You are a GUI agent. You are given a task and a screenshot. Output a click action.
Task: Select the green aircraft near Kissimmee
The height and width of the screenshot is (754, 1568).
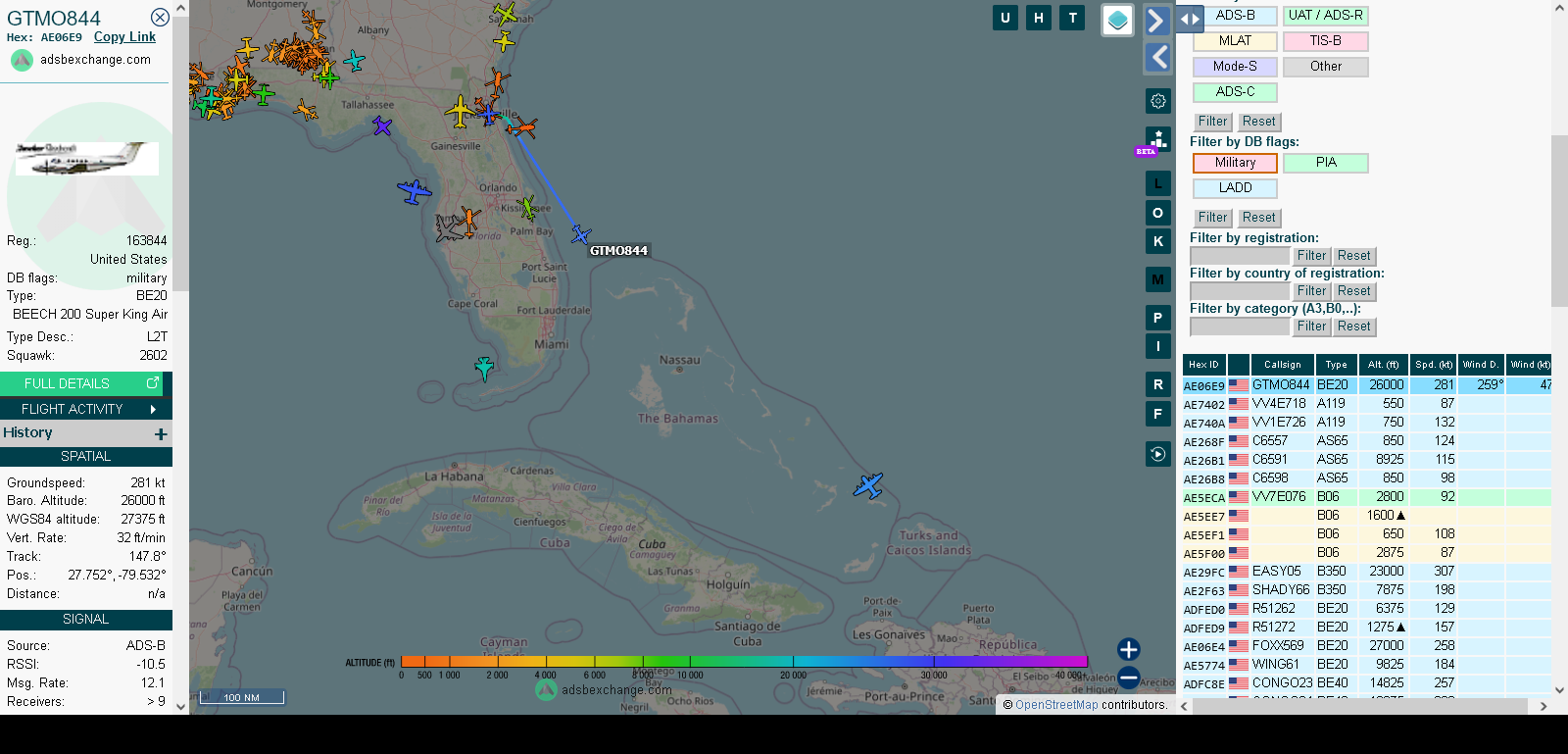tap(527, 207)
